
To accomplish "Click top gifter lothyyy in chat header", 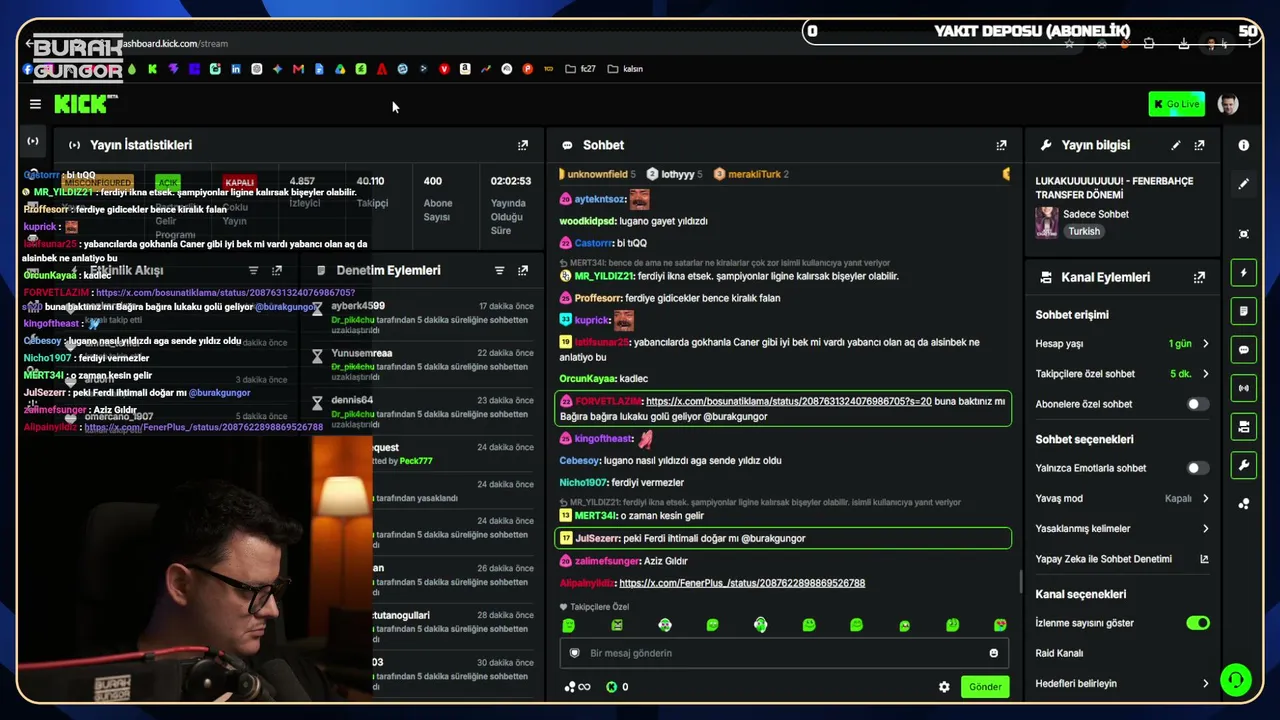I will coord(678,174).
